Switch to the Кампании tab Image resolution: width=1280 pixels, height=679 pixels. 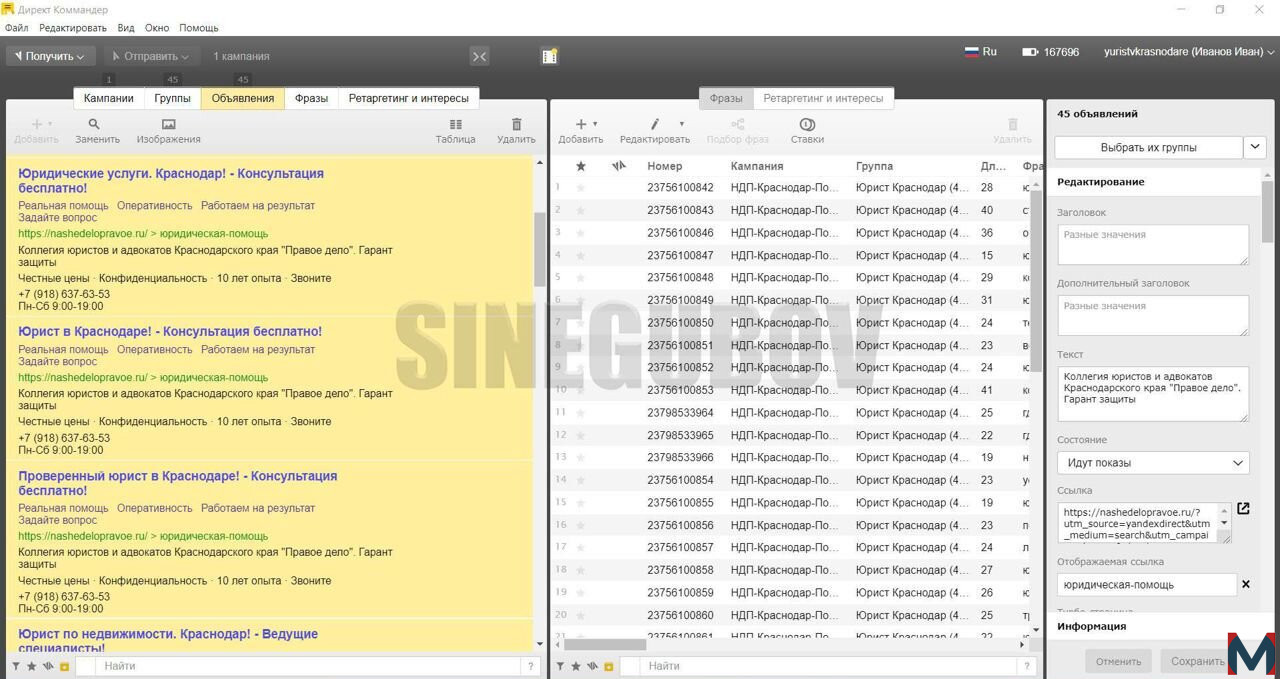pyautogui.click(x=109, y=98)
